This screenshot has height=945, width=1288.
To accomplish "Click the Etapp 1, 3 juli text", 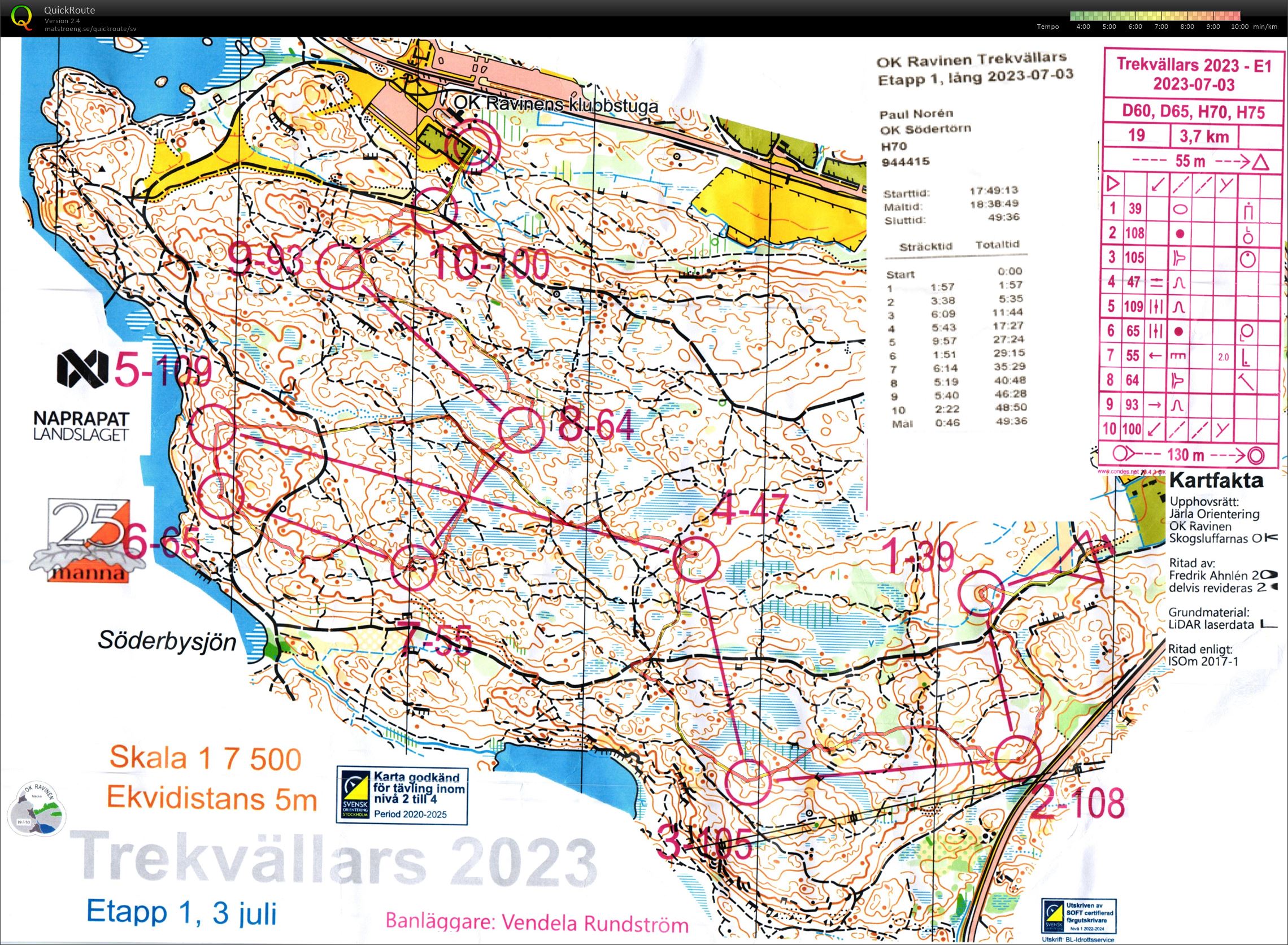I will (x=182, y=912).
